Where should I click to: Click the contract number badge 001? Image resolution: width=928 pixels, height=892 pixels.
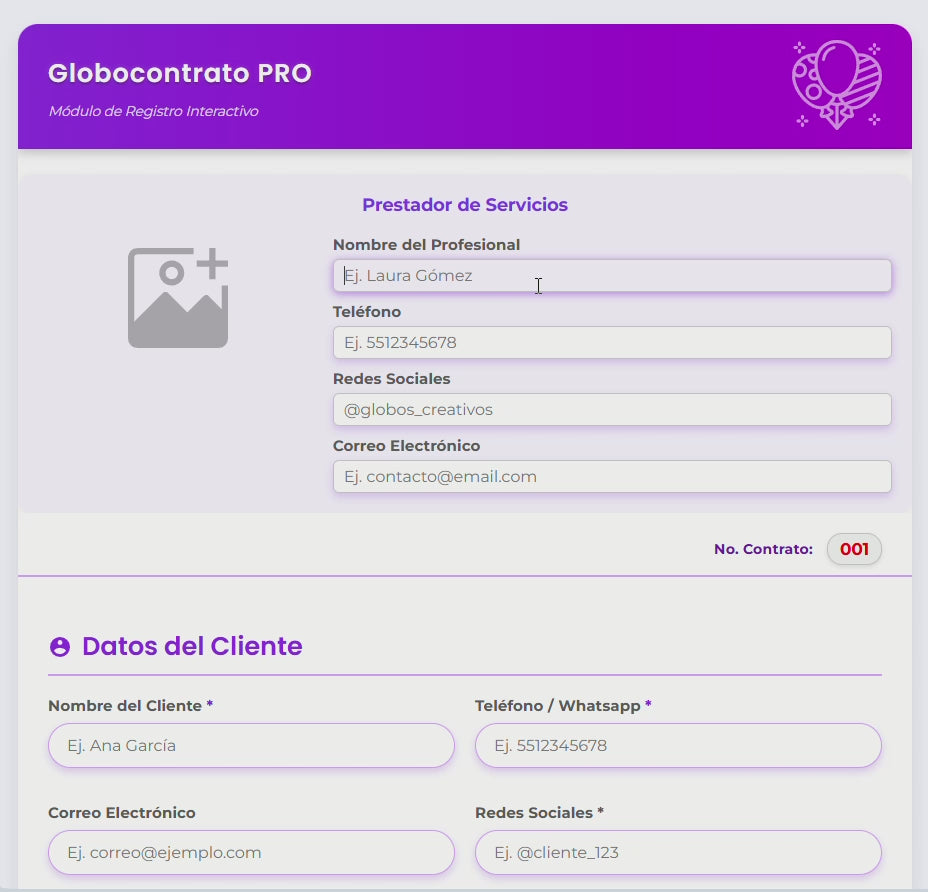click(853, 548)
